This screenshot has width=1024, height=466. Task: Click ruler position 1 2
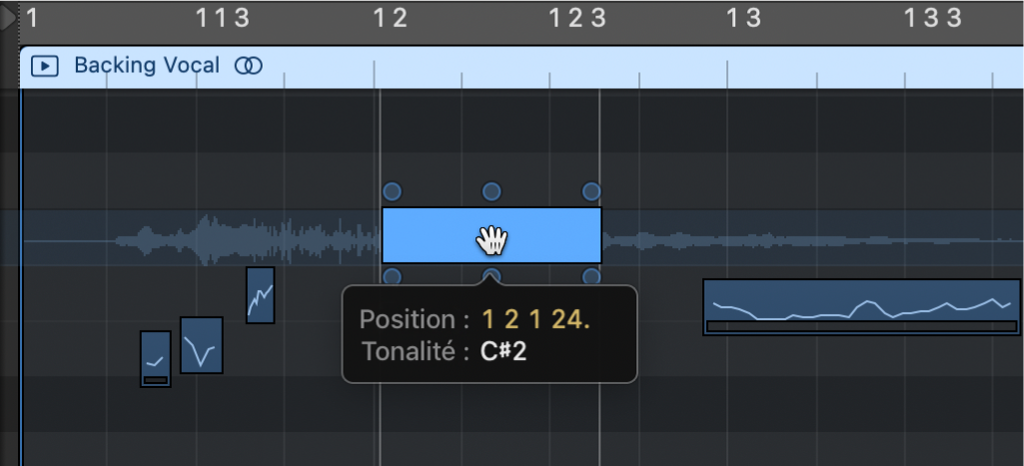pos(390,17)
